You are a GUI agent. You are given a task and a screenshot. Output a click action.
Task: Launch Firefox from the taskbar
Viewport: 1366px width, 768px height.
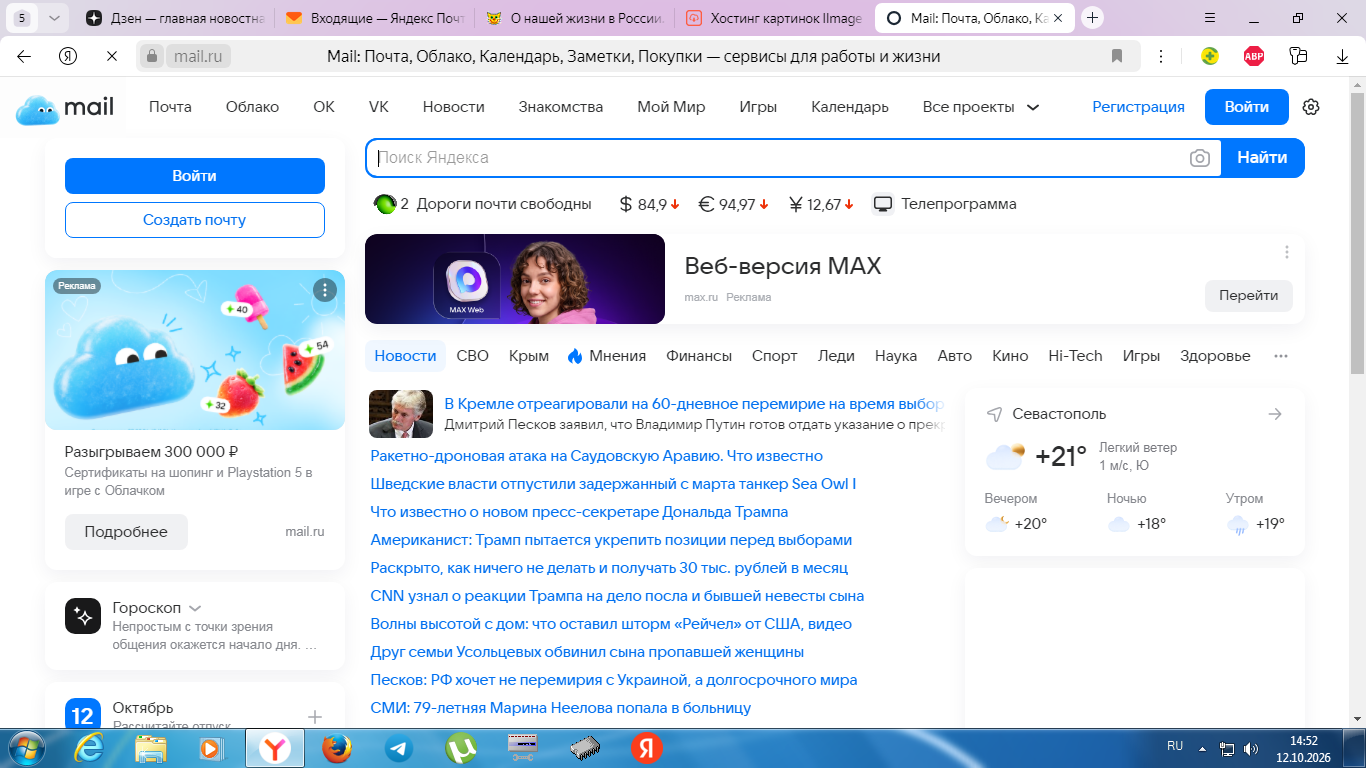337,748
